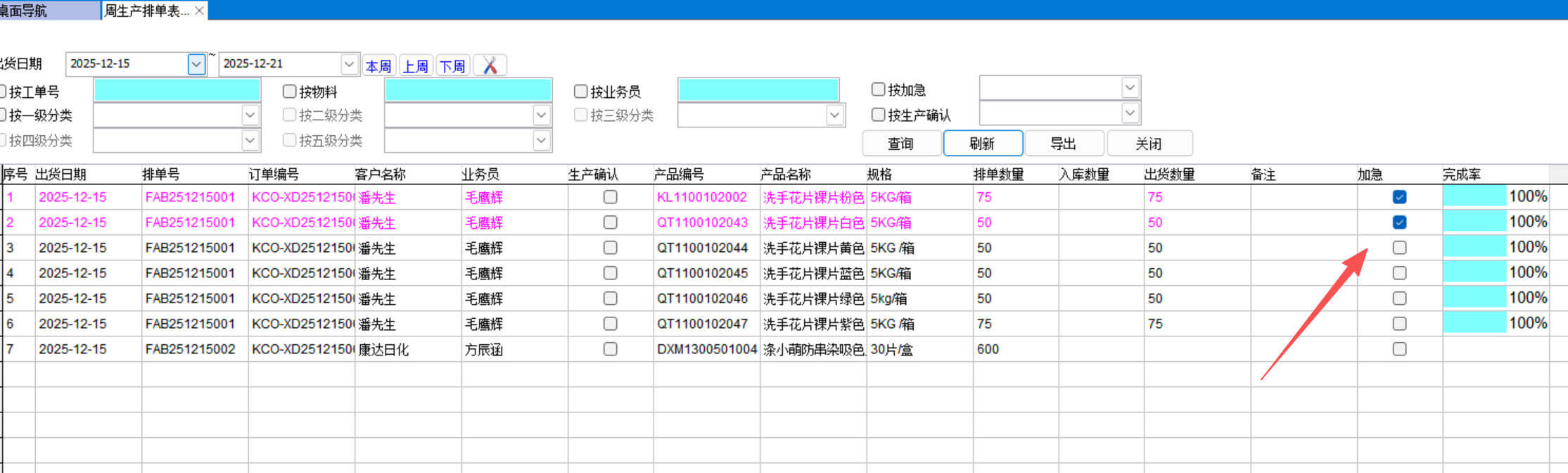Check the 按生产确认 filter option
This screenshot has width=1568, height=473.
878,114
